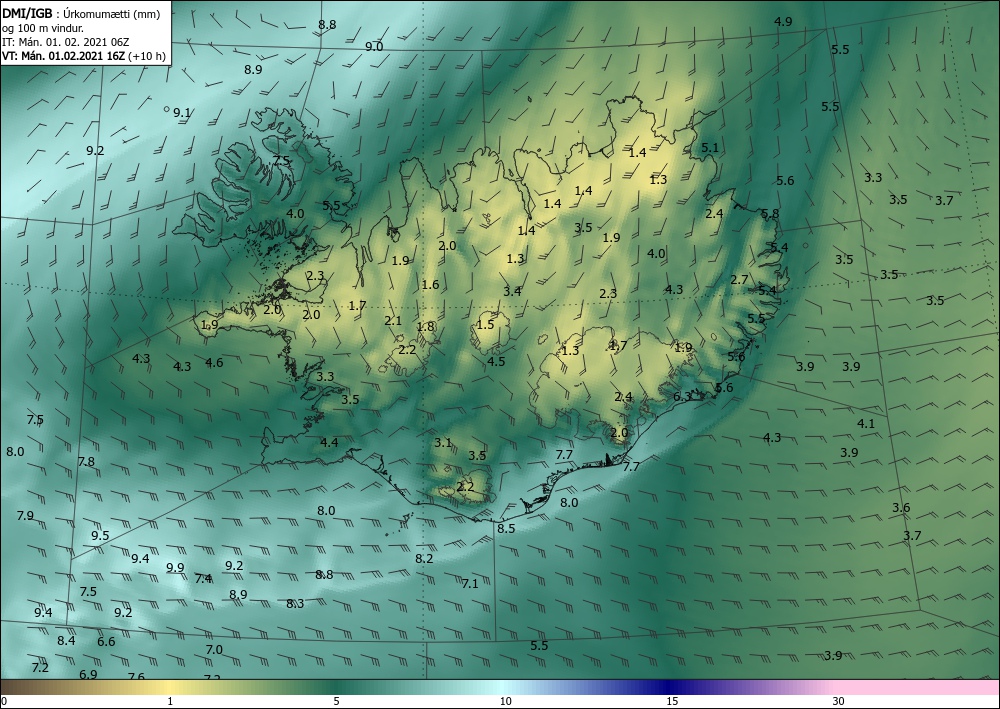The height and width of the screenshot is (709, 1000).
Task: Pick the dark navy segment of the color bar
Action: pos(670,687)
